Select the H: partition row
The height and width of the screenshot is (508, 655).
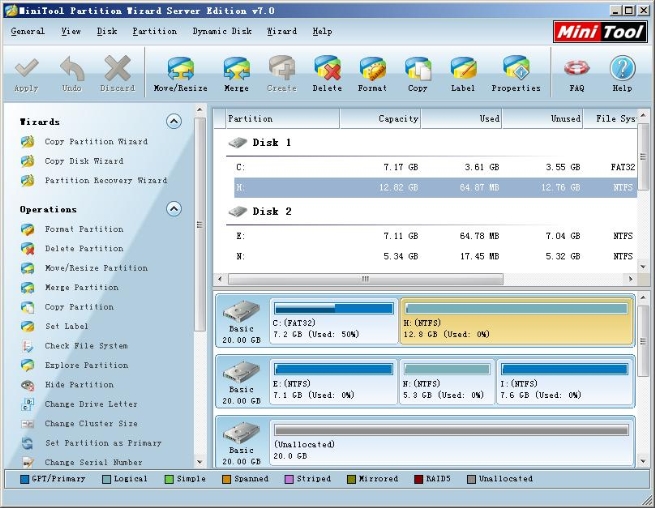(x=435, y=188)
